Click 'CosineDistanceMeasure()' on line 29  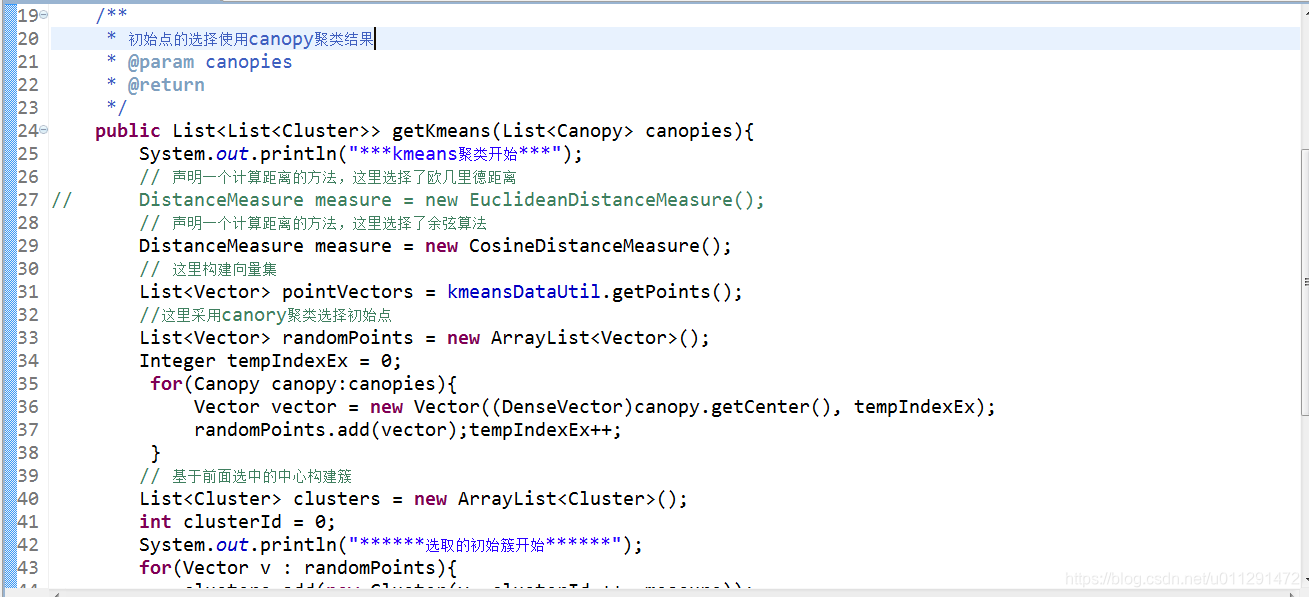595,246
